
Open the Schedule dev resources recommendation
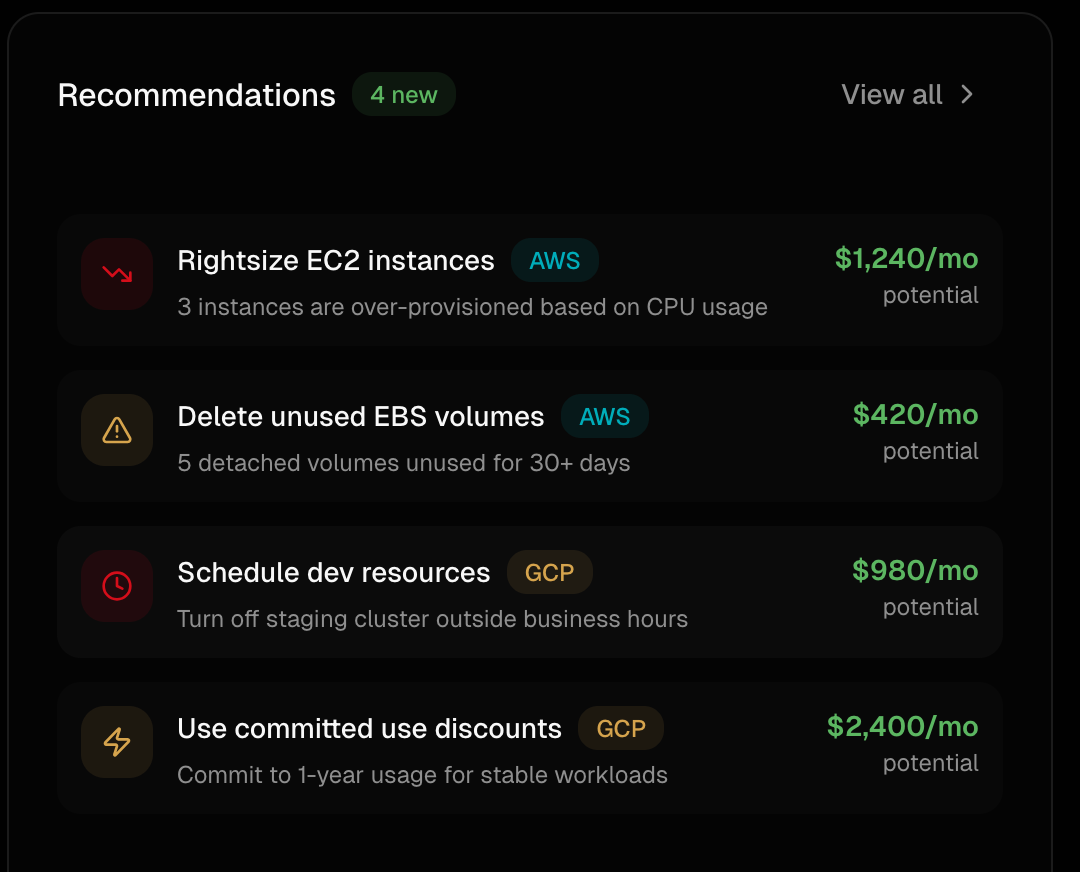[333, 572]
